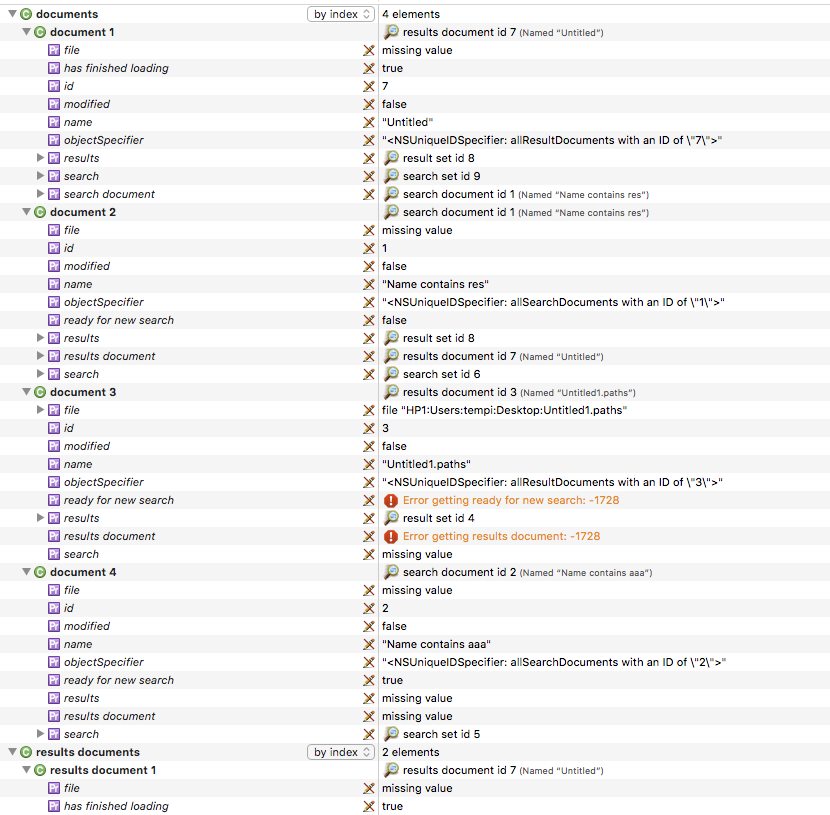Click the magnifier icon beside search set id 6

point(392,374)
